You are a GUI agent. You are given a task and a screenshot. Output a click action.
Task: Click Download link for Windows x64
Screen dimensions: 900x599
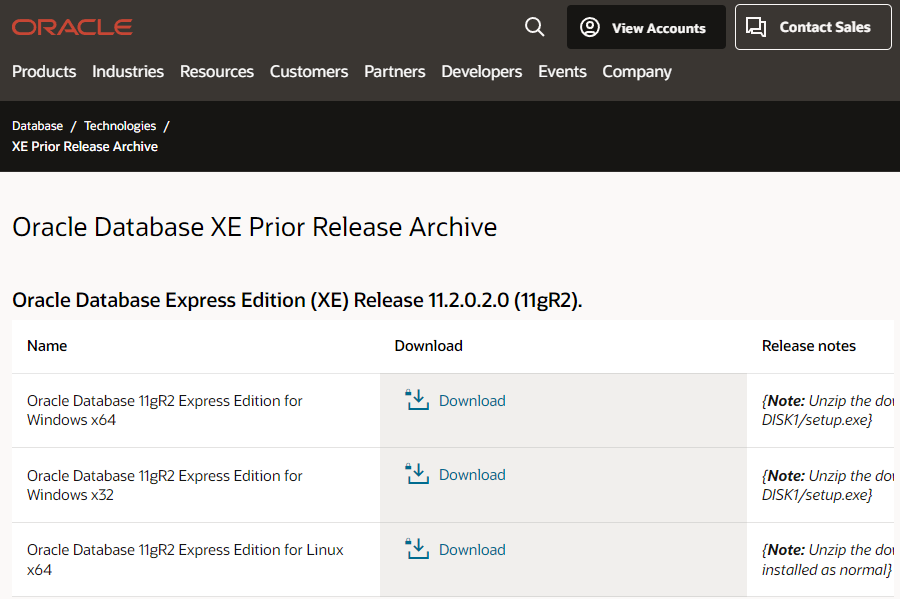(472, 400)
